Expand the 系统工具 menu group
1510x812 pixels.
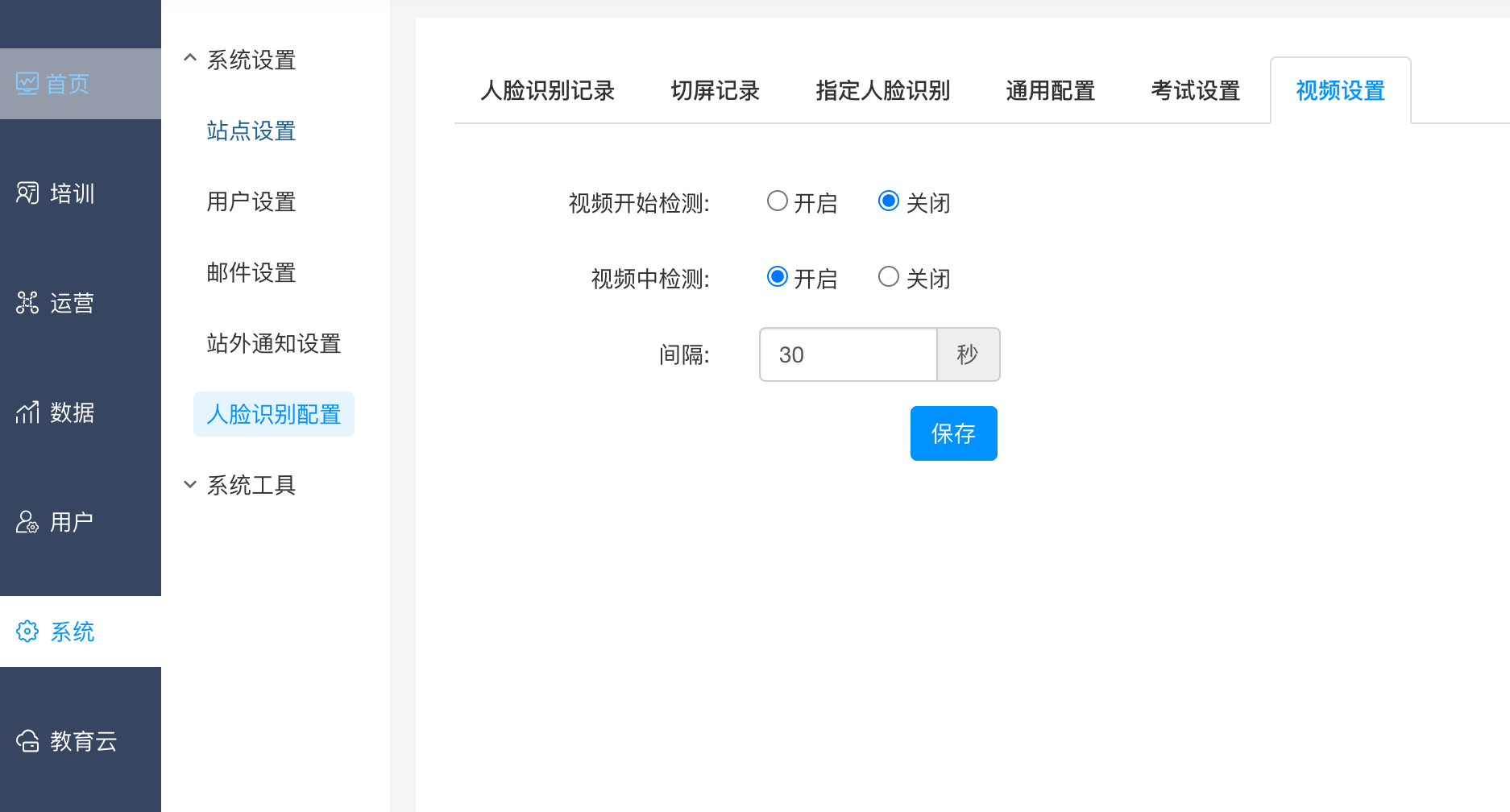click(x=190, y=485)
